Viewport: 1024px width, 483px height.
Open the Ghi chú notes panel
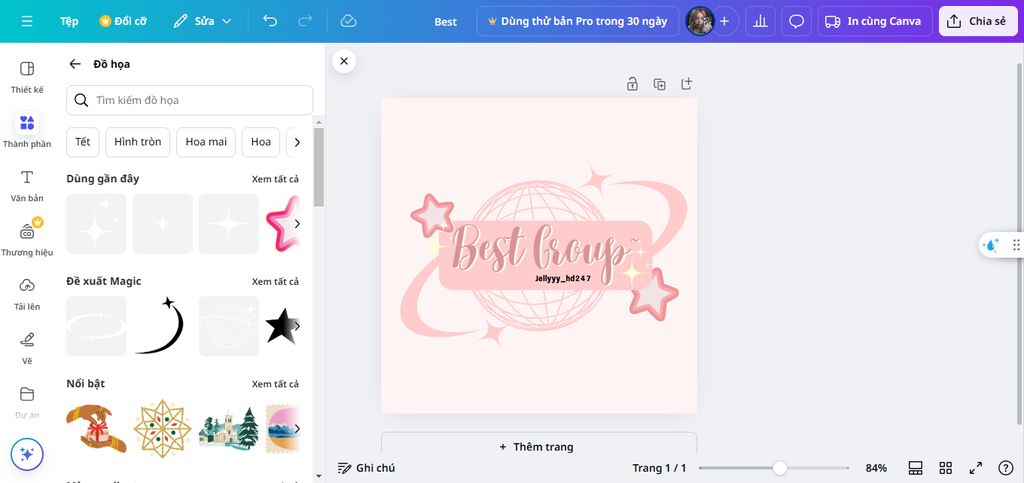tap(366, 468)
